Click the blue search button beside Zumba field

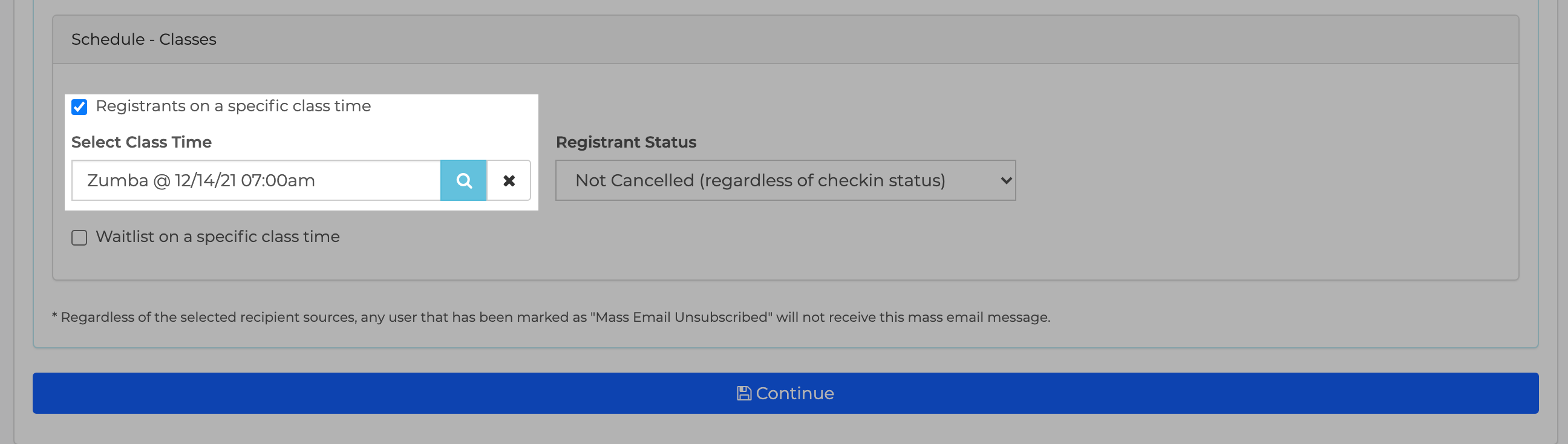coord(464,180)
